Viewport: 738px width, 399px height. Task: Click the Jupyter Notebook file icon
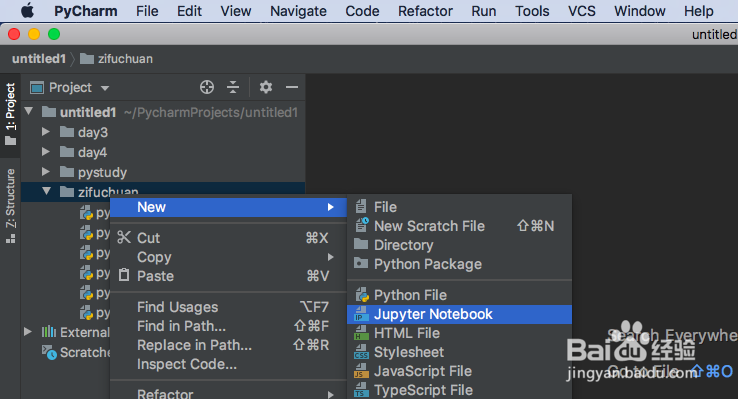pos(361,314)
